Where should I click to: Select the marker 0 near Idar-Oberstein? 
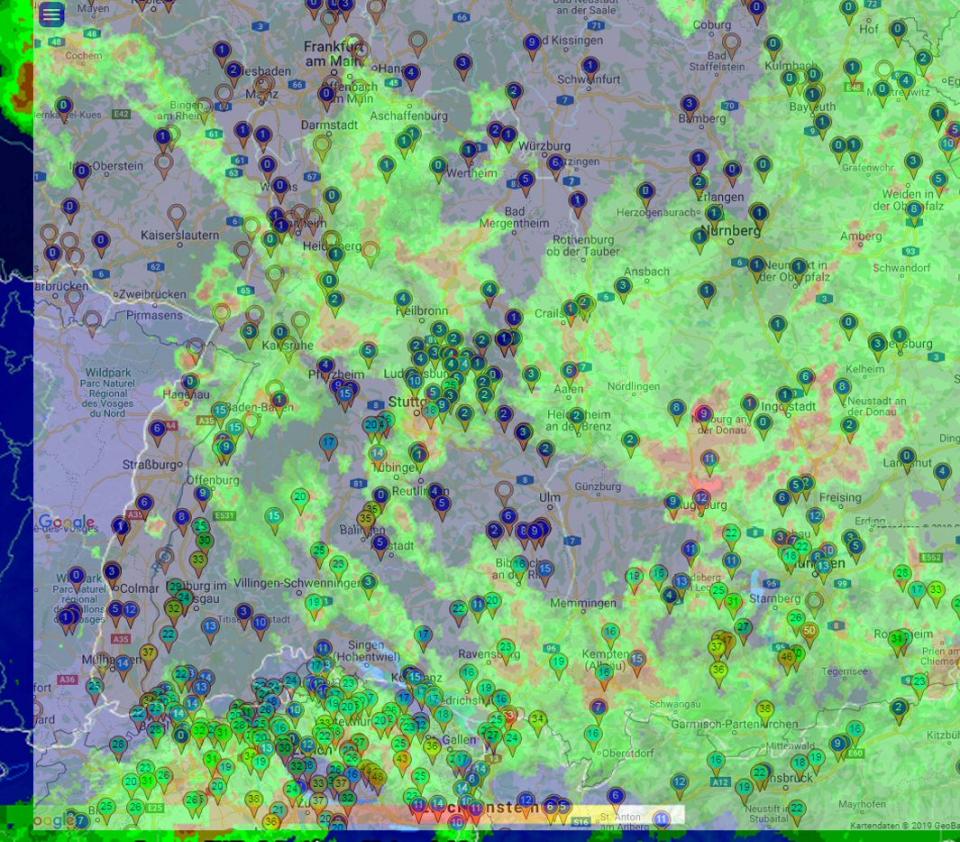tap(82, 172)
